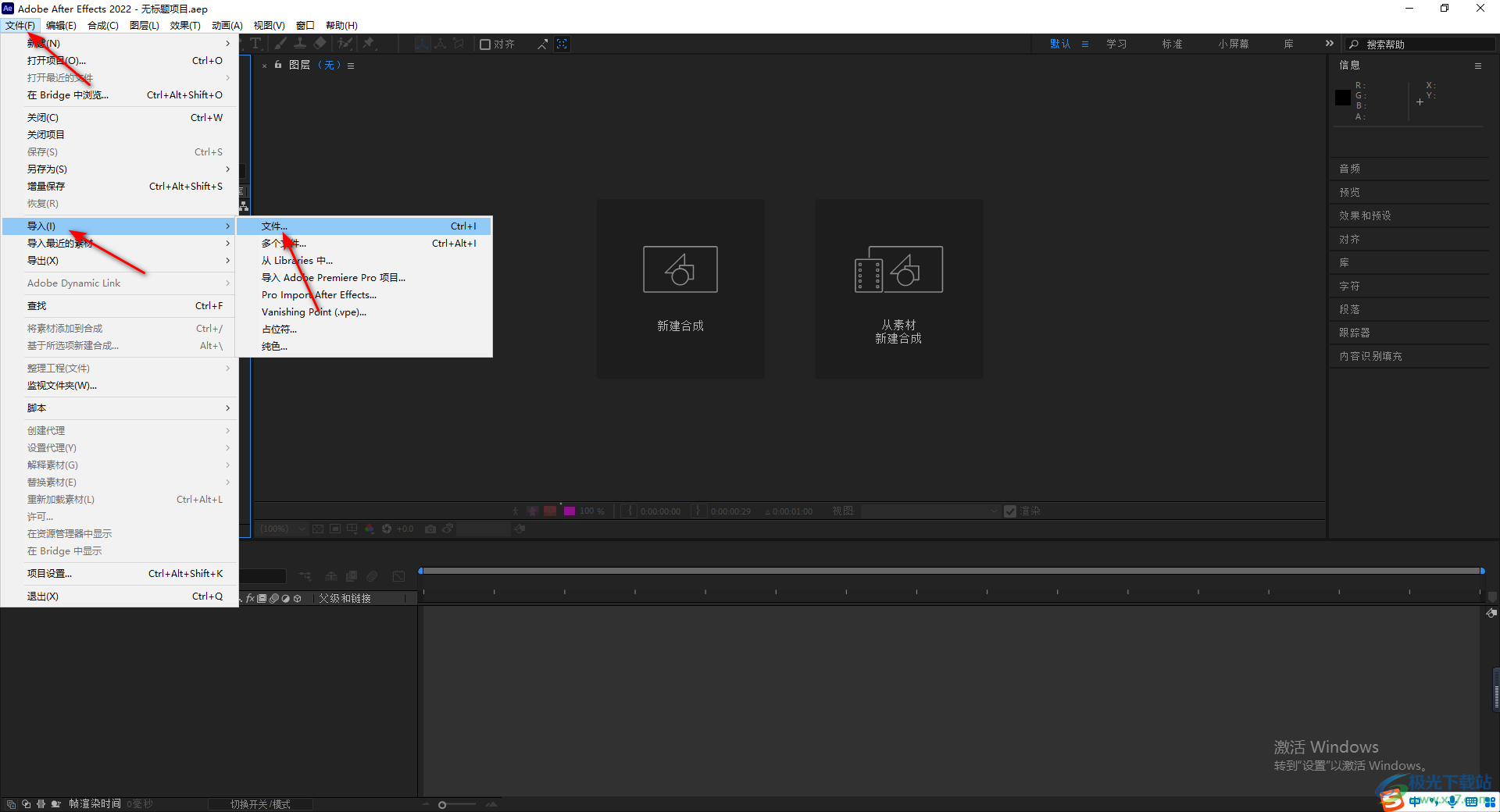Choose Vanishing Point (.vpe)... import option
This screenshot has height=812, width=1500.
[364, 312]
